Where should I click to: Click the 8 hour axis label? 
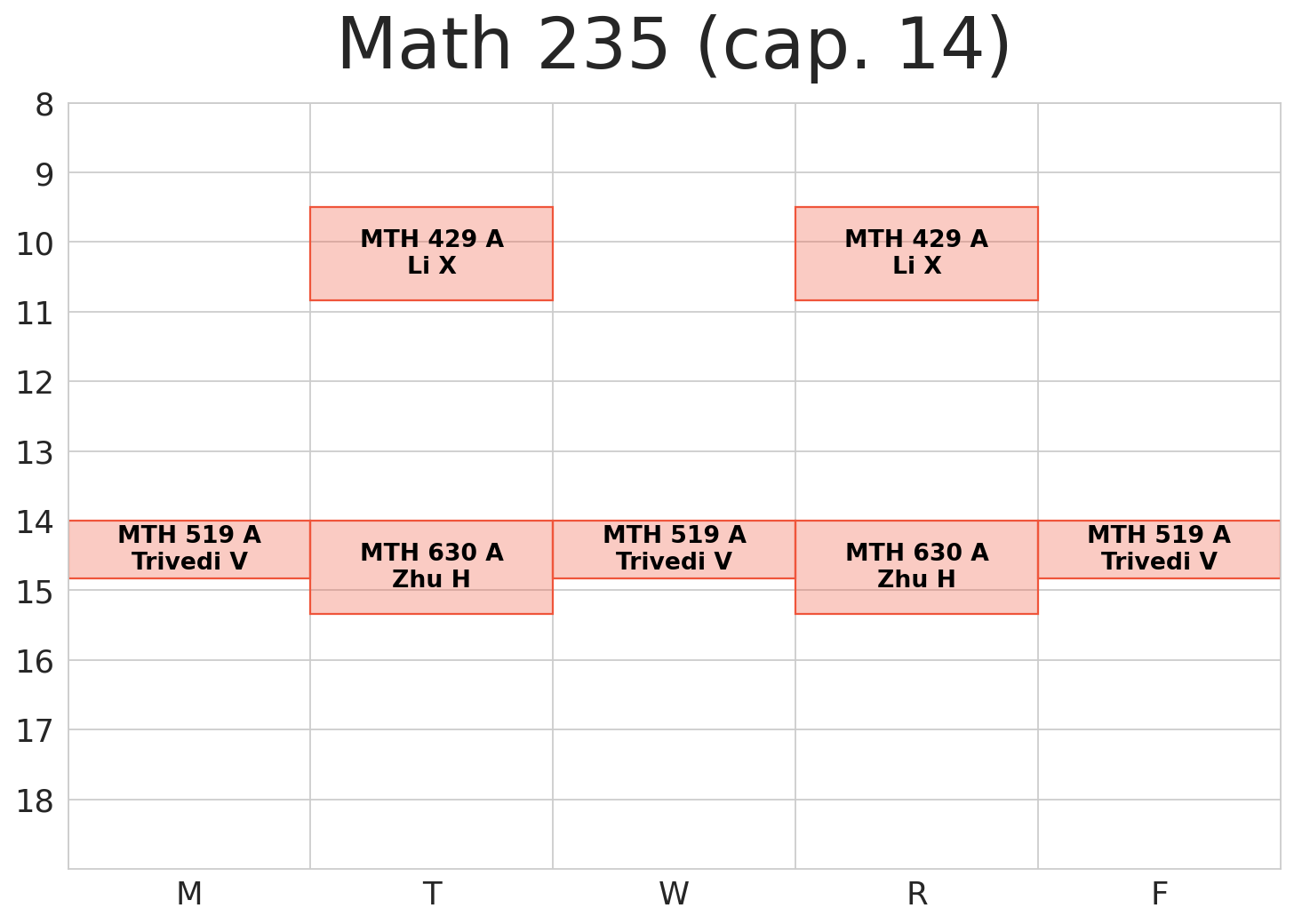[x=44, y=106]
